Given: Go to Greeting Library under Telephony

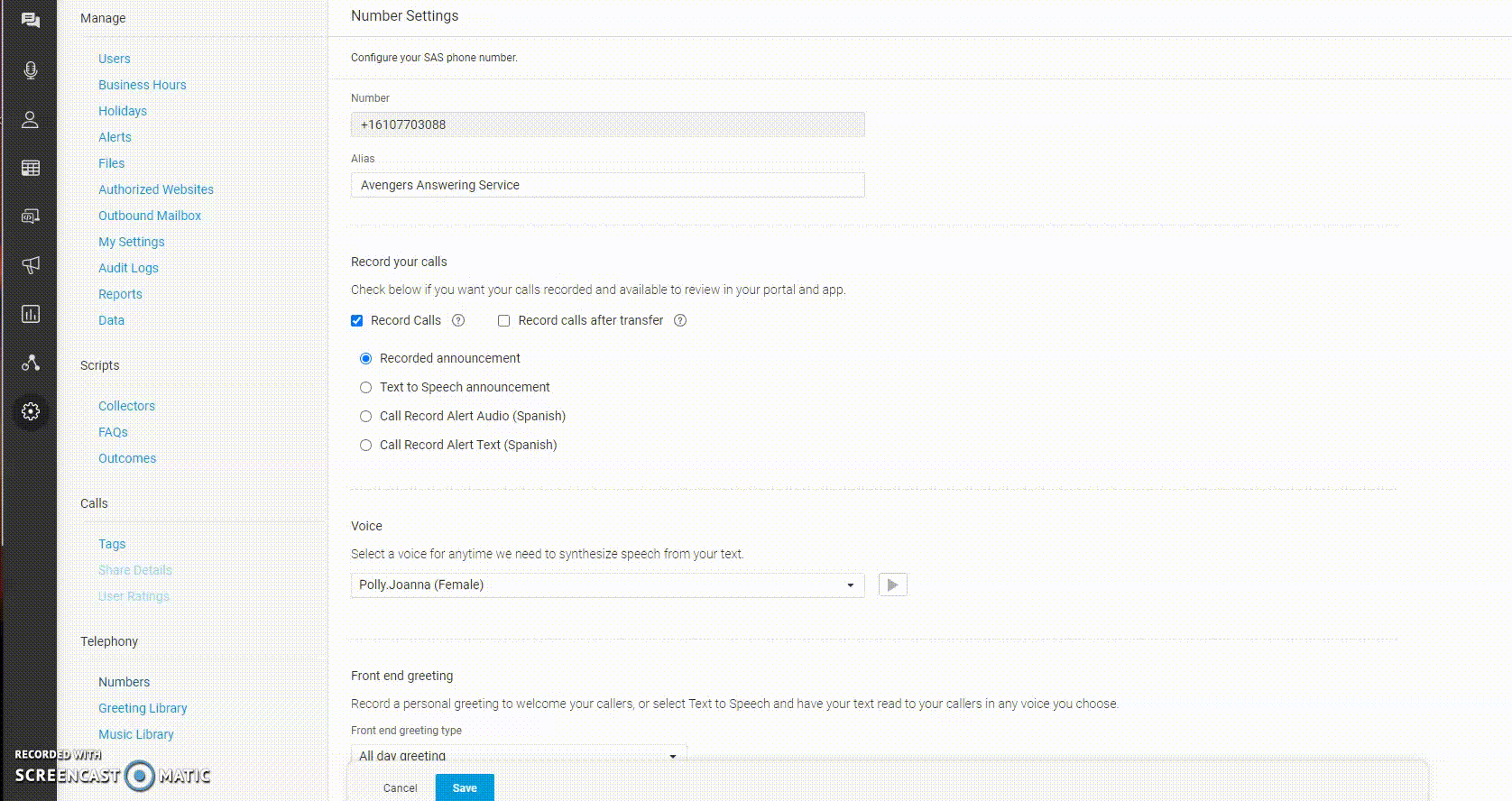Looking at the screenshot, I should pyautogui.click(x=143, y=708).
